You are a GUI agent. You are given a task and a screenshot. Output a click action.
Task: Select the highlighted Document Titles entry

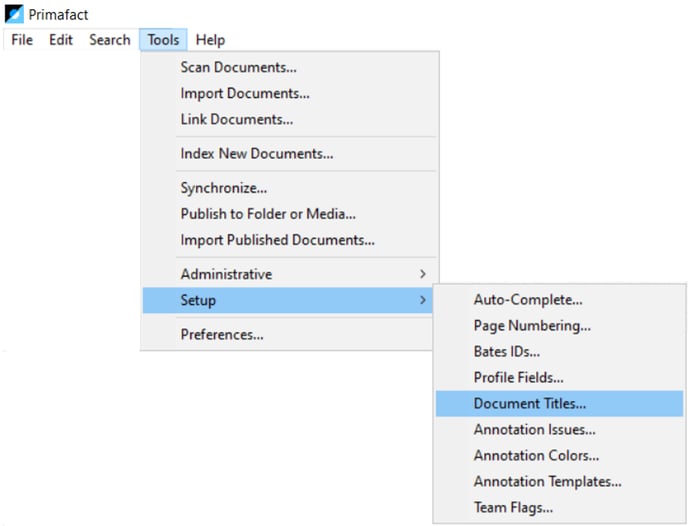[x=559, y=404]
